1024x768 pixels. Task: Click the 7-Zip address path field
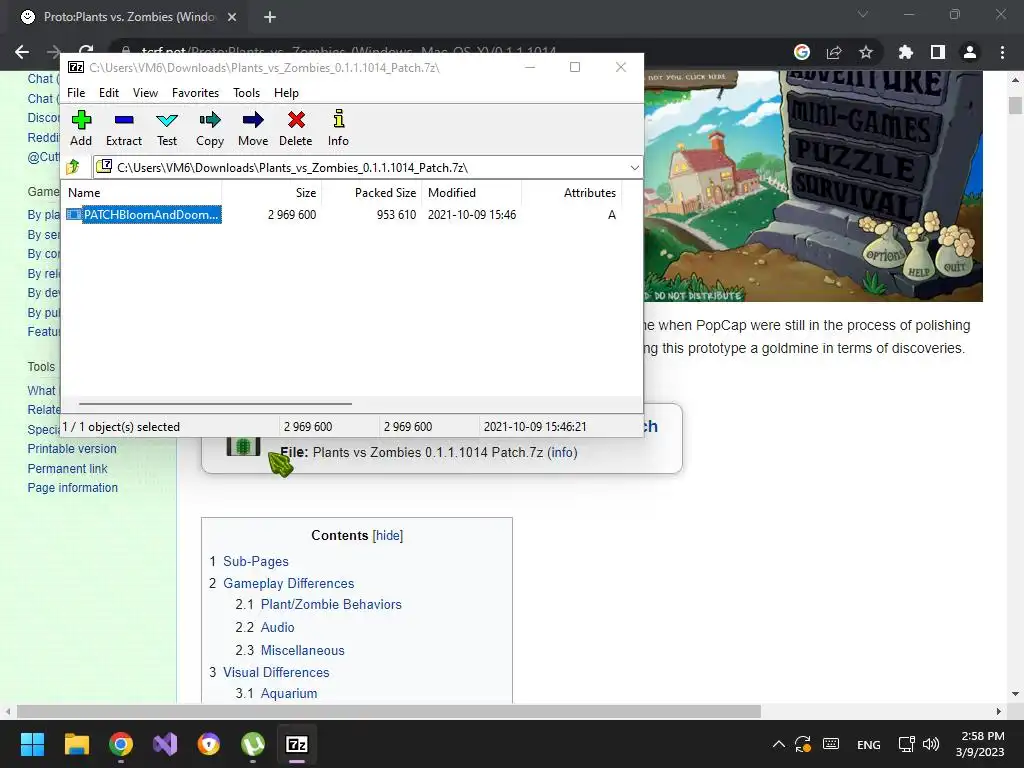[367, 168]
